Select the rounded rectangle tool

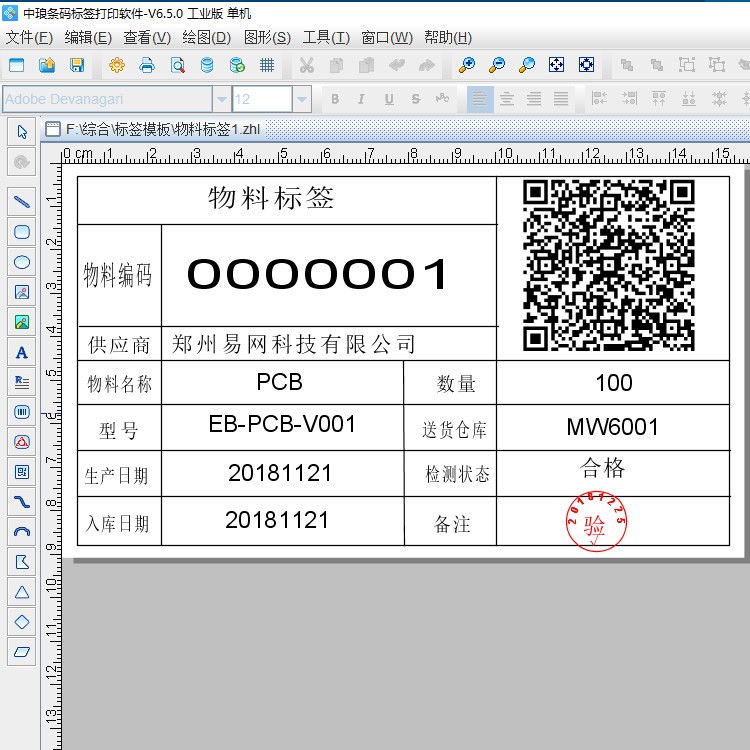[x=22, y=232]
